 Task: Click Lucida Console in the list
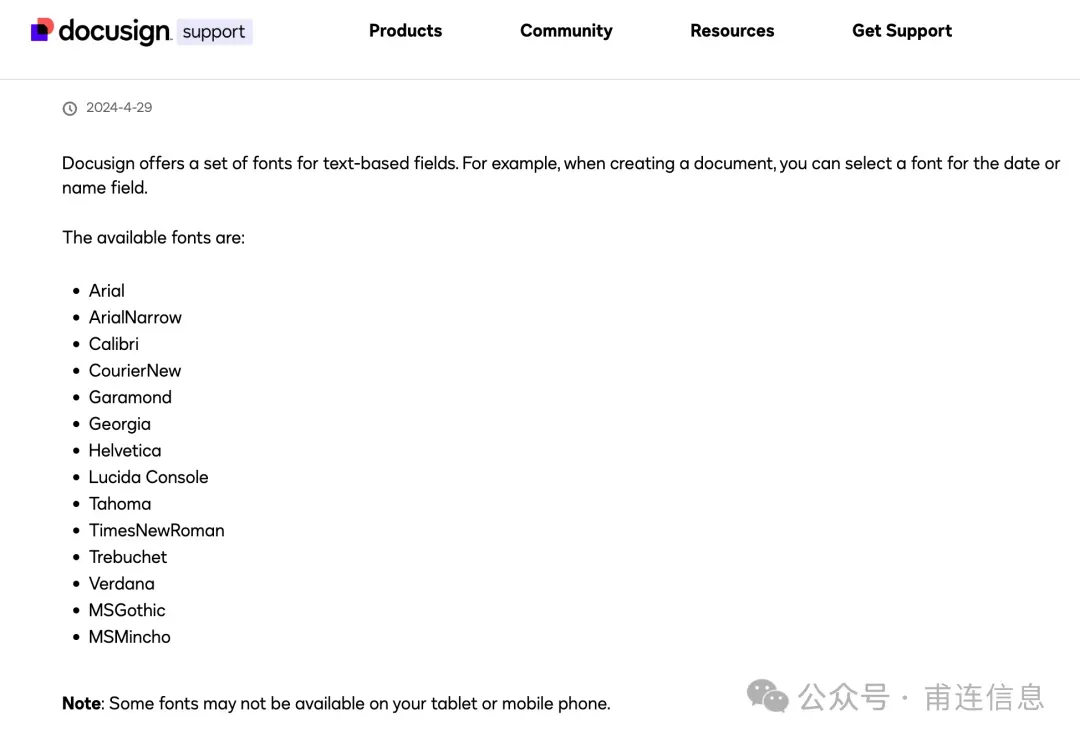pos(148,477)
